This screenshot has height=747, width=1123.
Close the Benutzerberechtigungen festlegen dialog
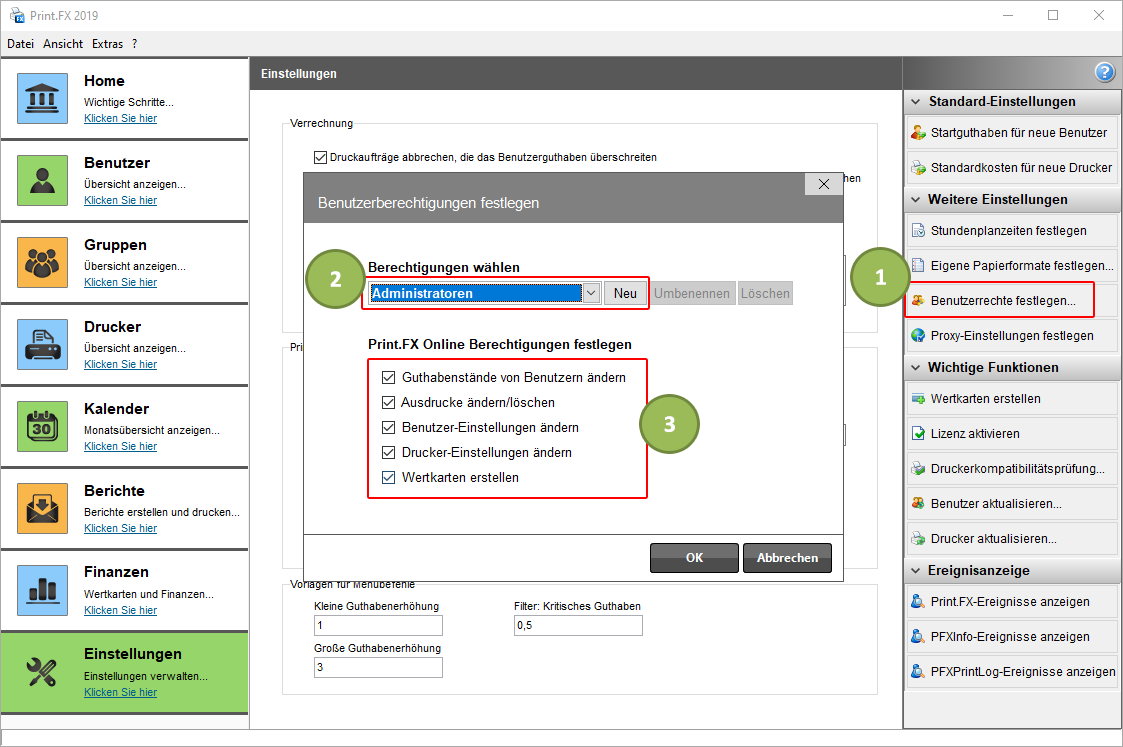tap(824, 184)
